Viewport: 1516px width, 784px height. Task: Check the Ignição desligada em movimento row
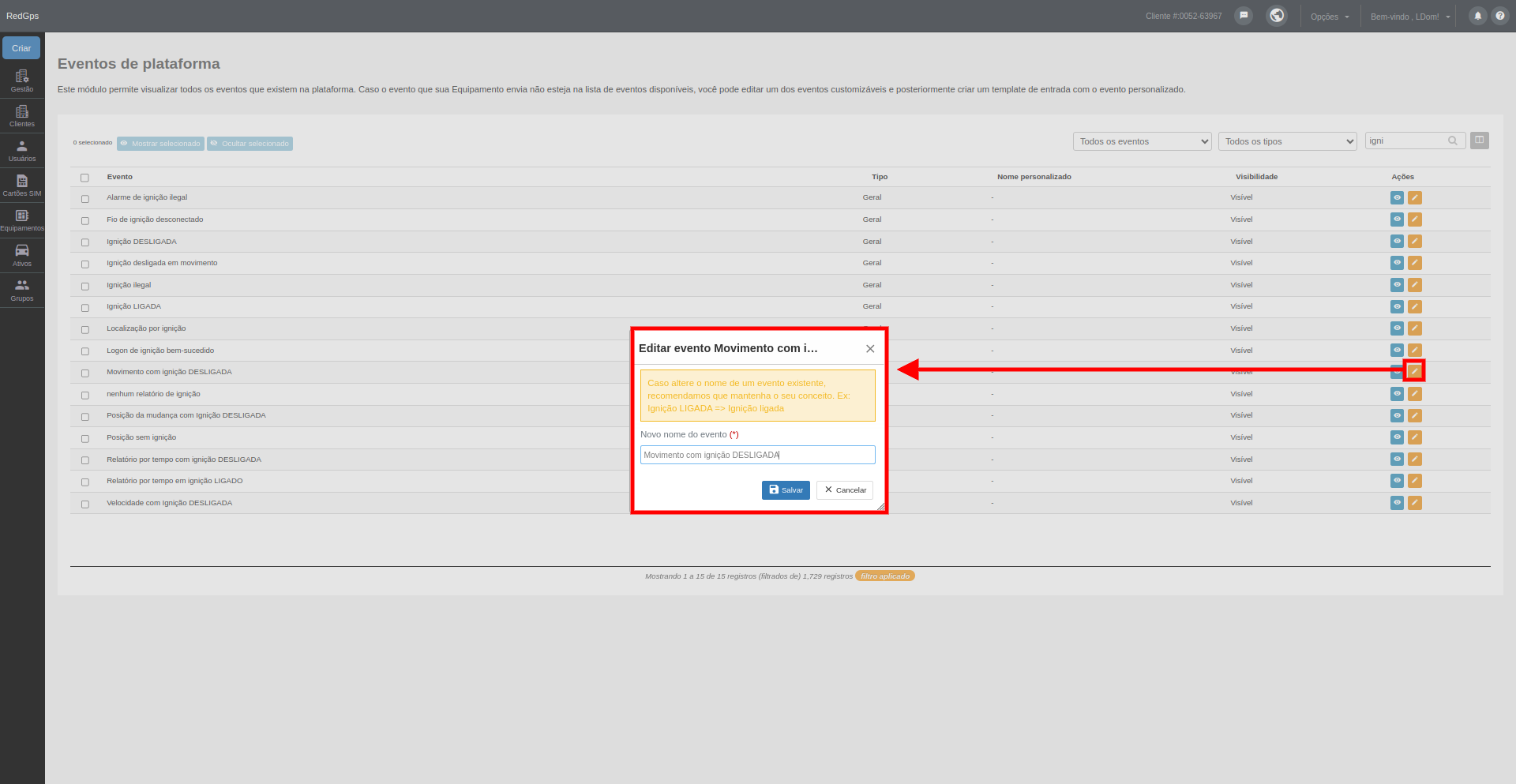(84, 264)
